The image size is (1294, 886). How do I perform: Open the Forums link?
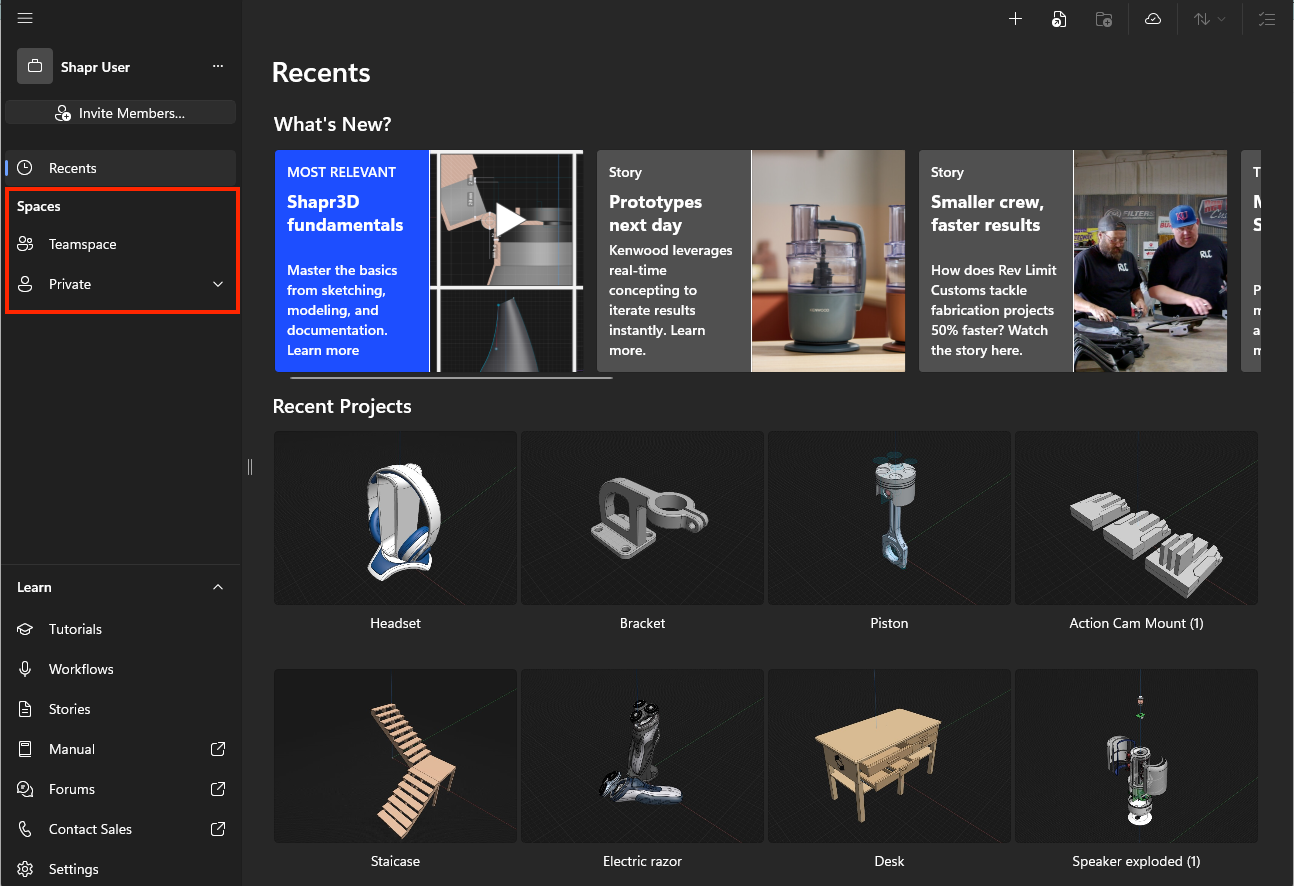(121, 789)
